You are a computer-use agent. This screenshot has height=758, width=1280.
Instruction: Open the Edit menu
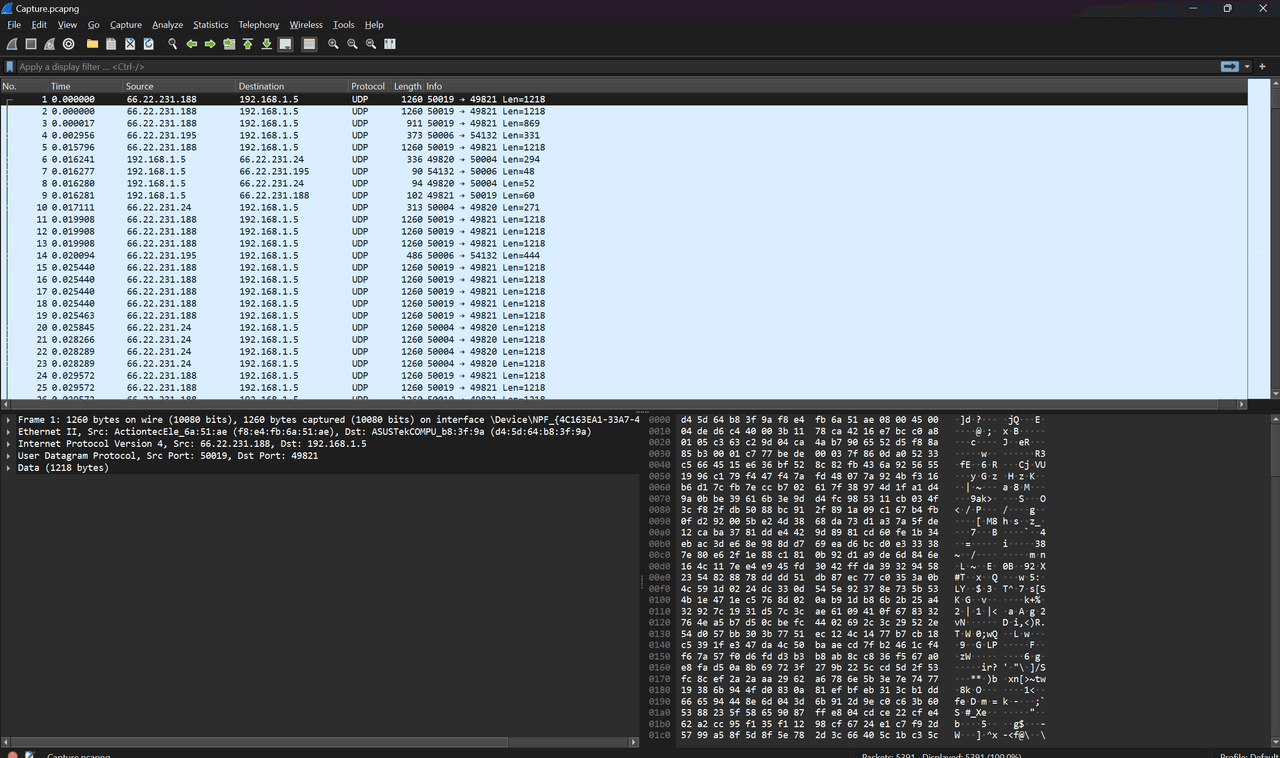[x=39, y=25]
